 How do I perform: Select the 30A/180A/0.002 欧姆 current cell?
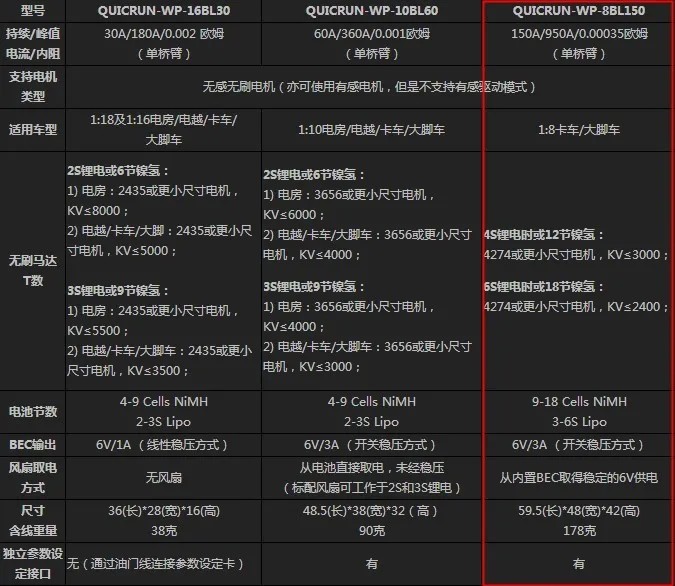pos(164,43)
